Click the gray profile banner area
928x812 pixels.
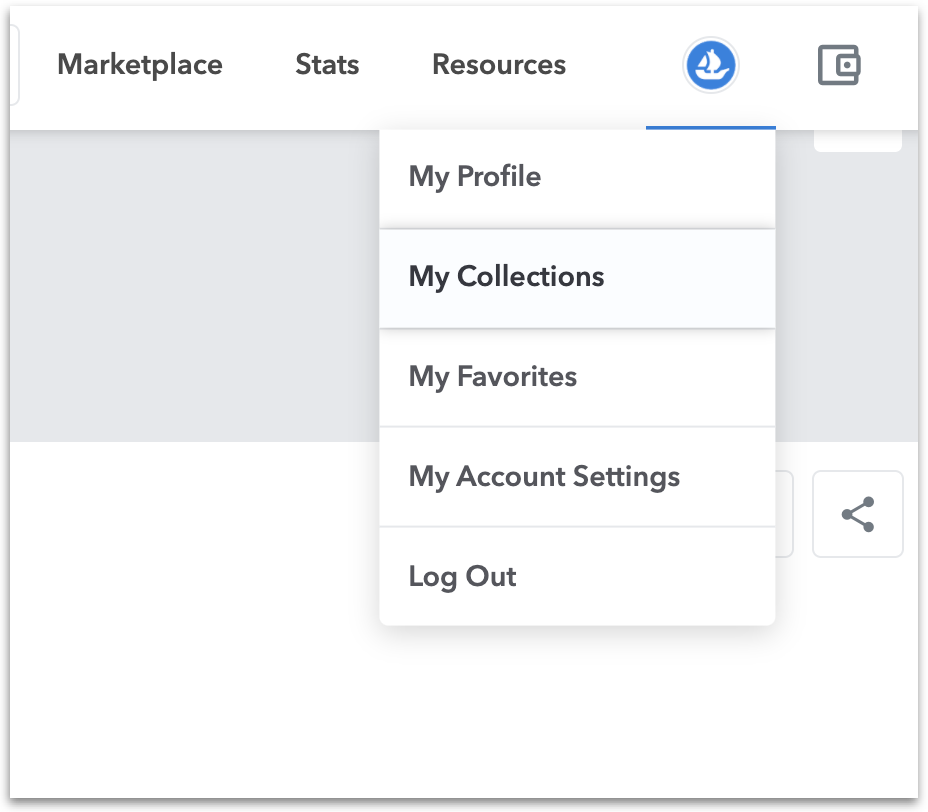point(190,290)
